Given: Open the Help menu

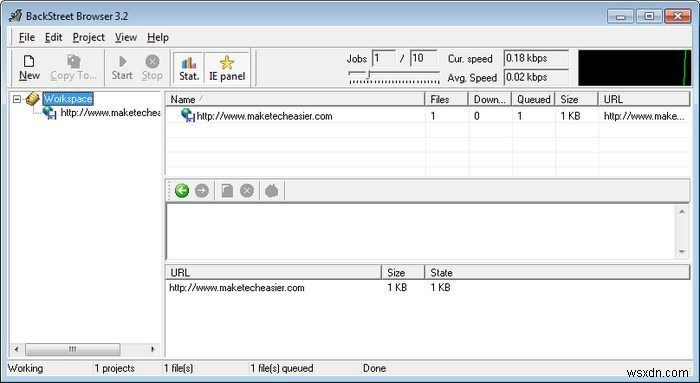Looking at the screenshot, I should tap(158, 37).
